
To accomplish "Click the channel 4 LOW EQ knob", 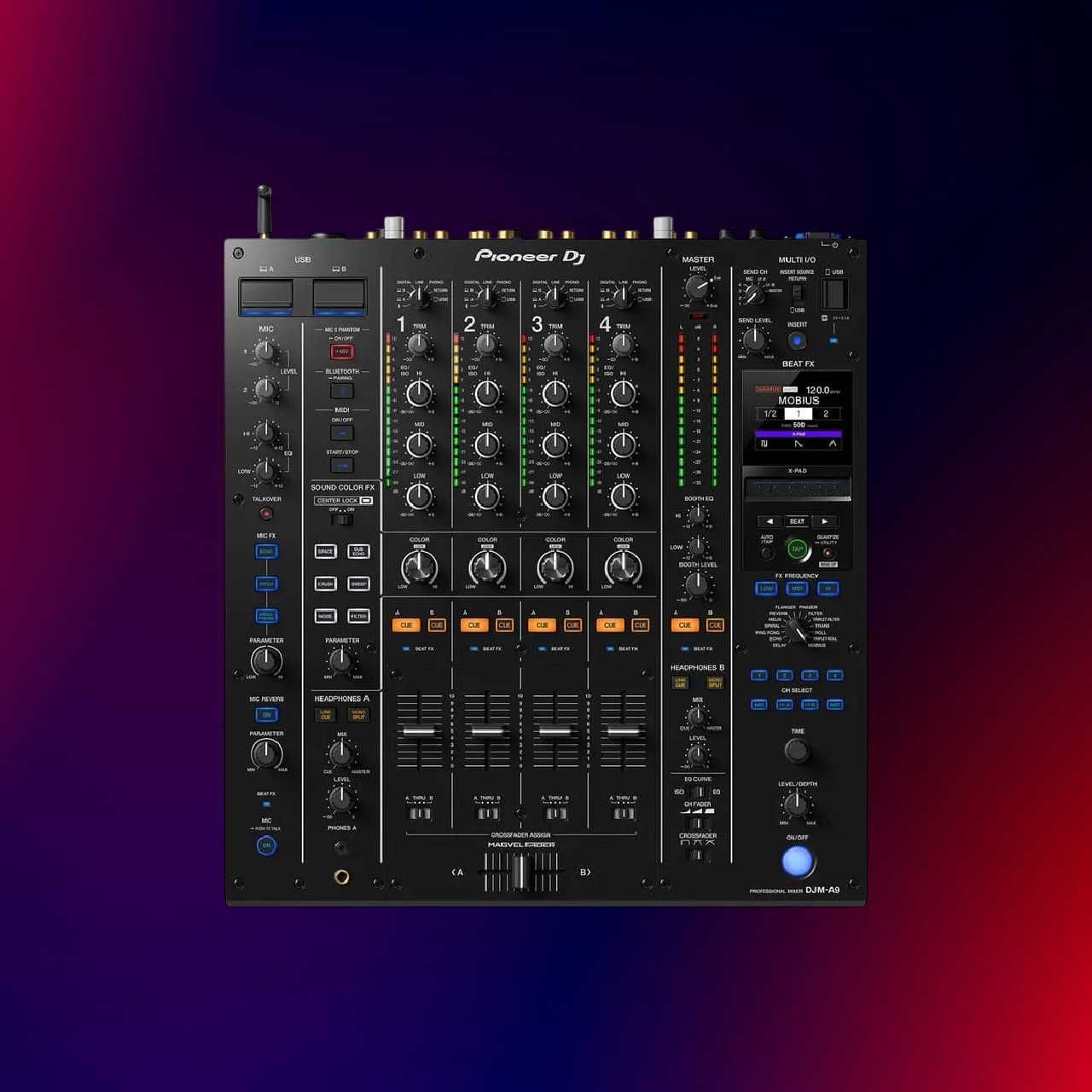I will tap(623, 496).
